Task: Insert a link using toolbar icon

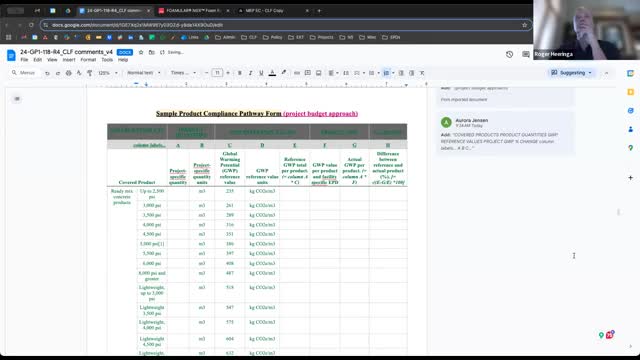Action: [x=297, y=73]
